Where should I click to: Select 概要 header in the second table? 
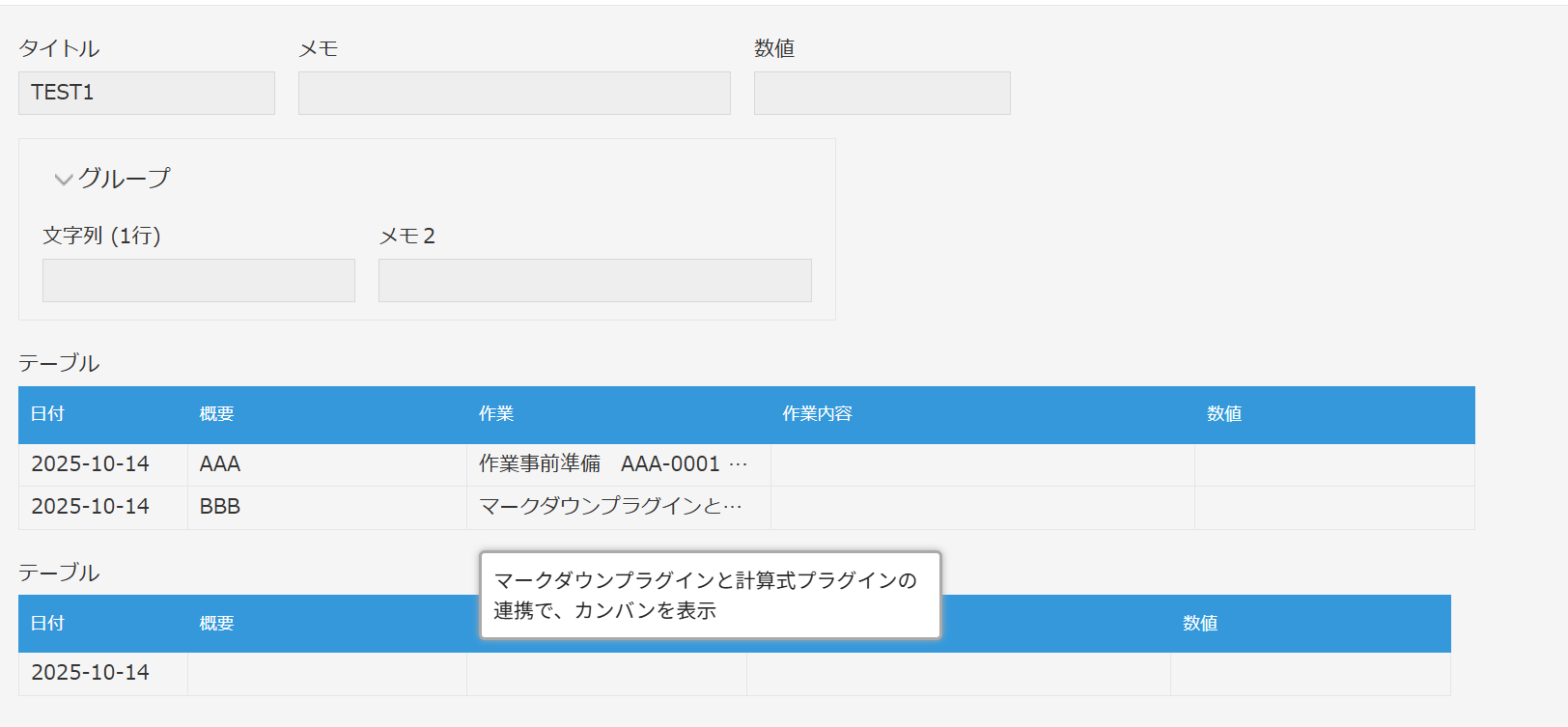(217, 624)
